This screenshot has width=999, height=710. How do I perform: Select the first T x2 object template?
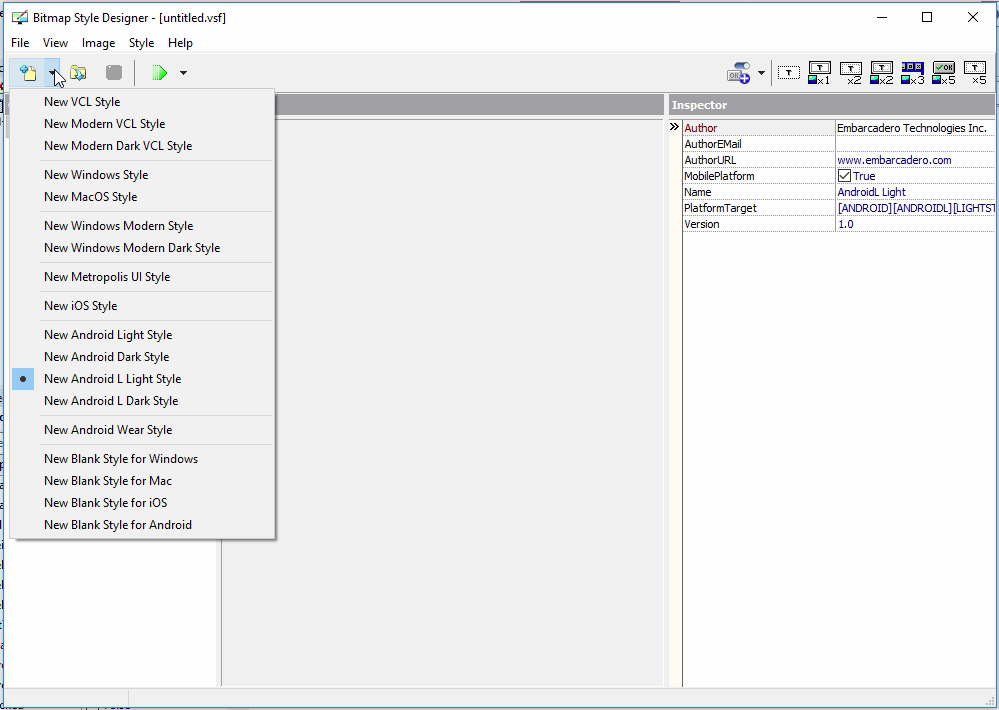pos(851,73)
